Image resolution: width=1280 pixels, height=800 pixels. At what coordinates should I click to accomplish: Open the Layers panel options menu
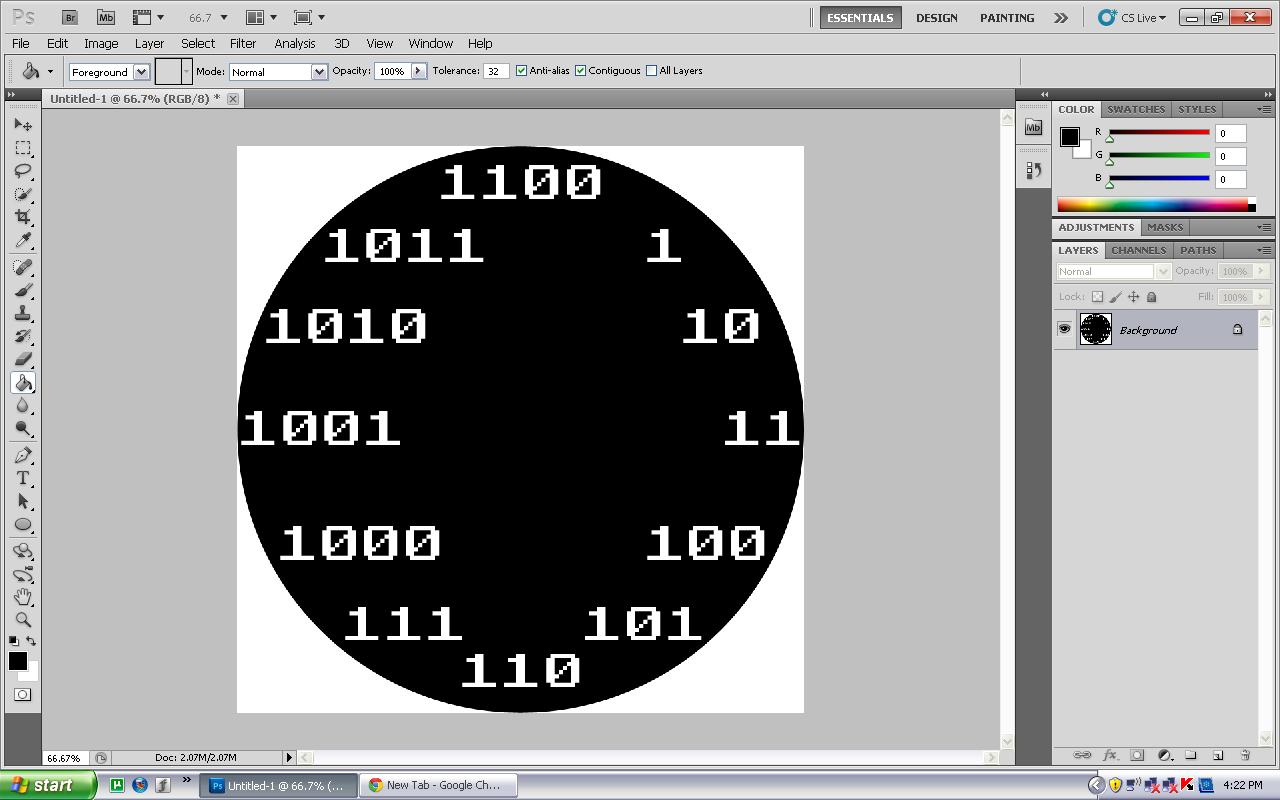coord(1263,250)
